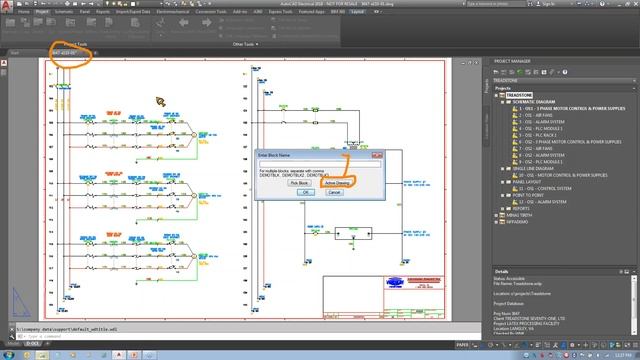Collapse the SINGLE LINE DIAGRAM folder
The height and width of the screenshot is (360, 640).
tap(502, 169)
